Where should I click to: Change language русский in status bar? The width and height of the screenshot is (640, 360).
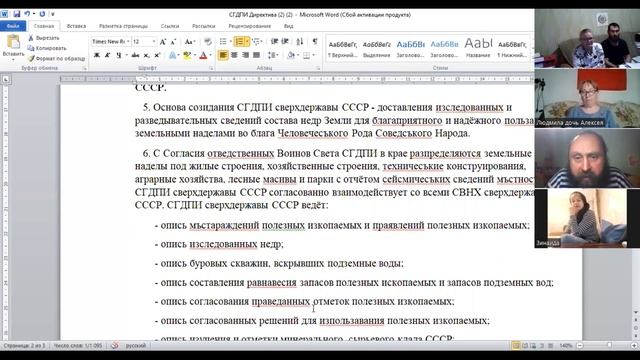(136, 346)
